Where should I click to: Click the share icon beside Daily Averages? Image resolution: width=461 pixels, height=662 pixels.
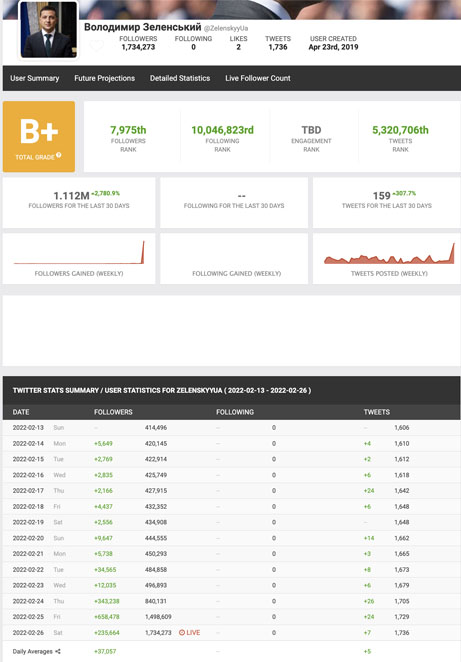pos(58,651)
